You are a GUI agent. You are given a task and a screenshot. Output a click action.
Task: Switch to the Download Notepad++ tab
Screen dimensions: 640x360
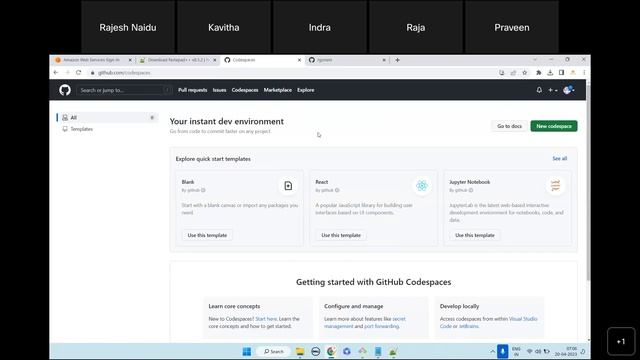[178, 60]
